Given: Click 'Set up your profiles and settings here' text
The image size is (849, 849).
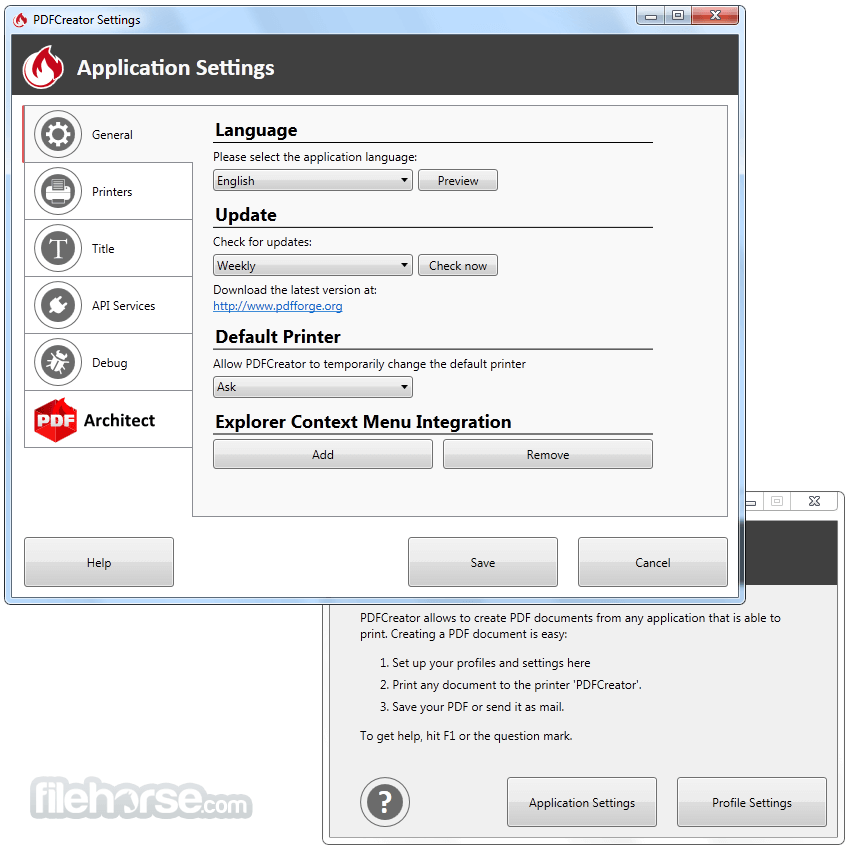Looking at the screenshot, I should (x=491, y=663).
